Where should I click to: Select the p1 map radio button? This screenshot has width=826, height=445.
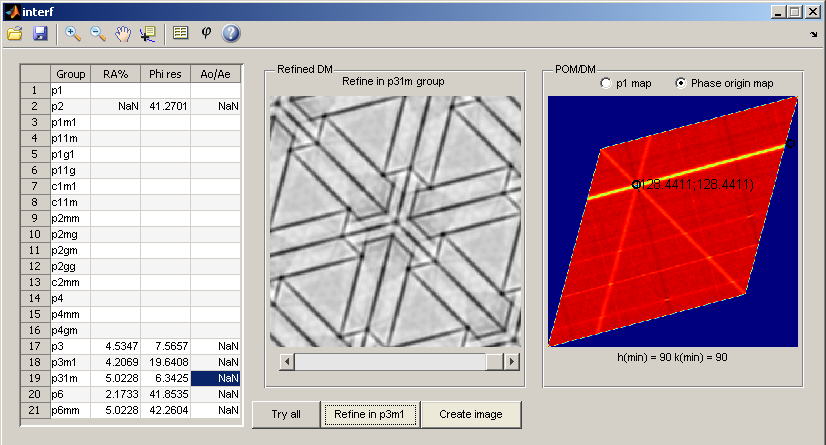606,83
